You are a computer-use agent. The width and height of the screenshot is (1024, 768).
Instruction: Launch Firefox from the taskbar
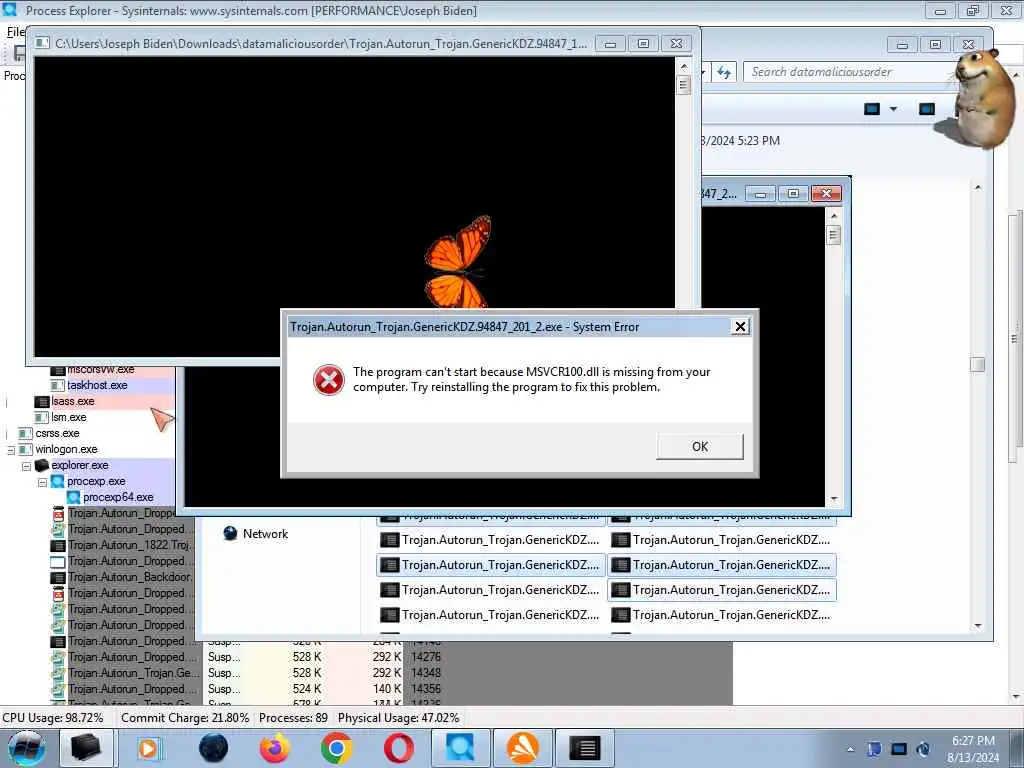275,748
